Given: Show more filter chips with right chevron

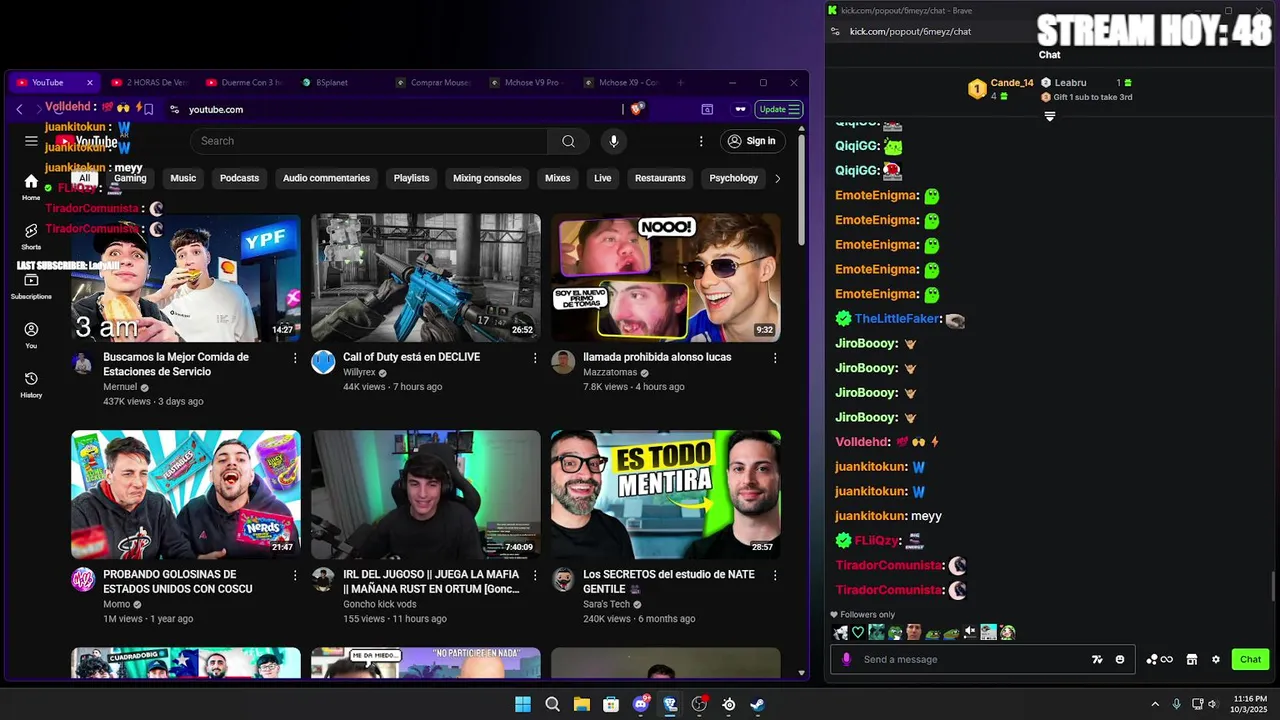Looking at the screenshot, I should pyautogui.click(x=778, y=178).
